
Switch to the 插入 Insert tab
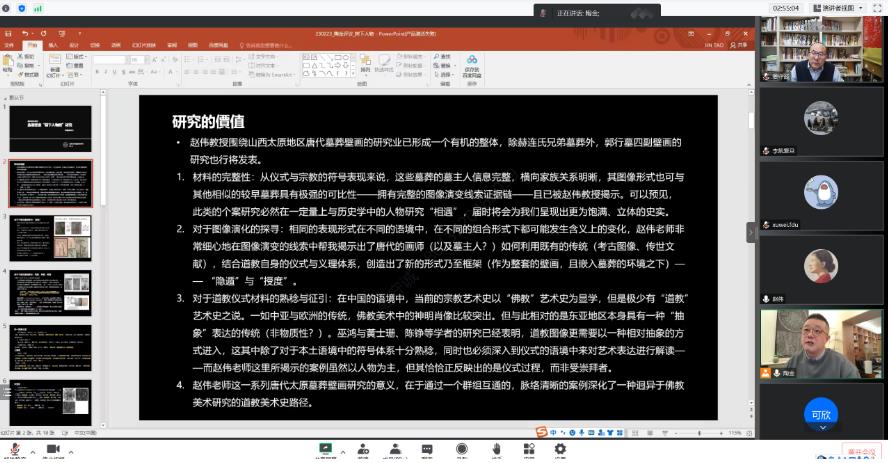(x=53, y=45)
